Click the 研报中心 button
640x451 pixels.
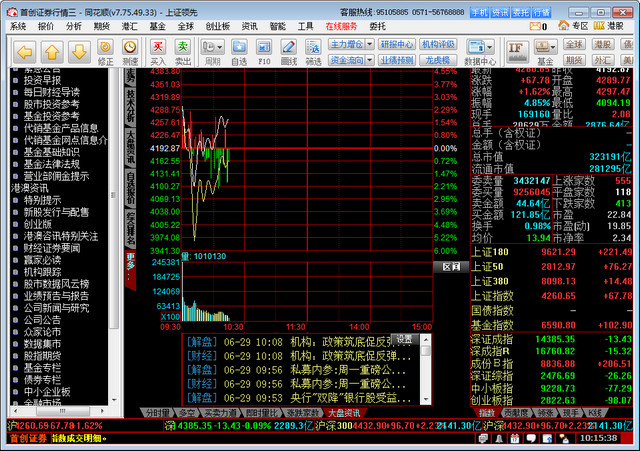point(397,45)
